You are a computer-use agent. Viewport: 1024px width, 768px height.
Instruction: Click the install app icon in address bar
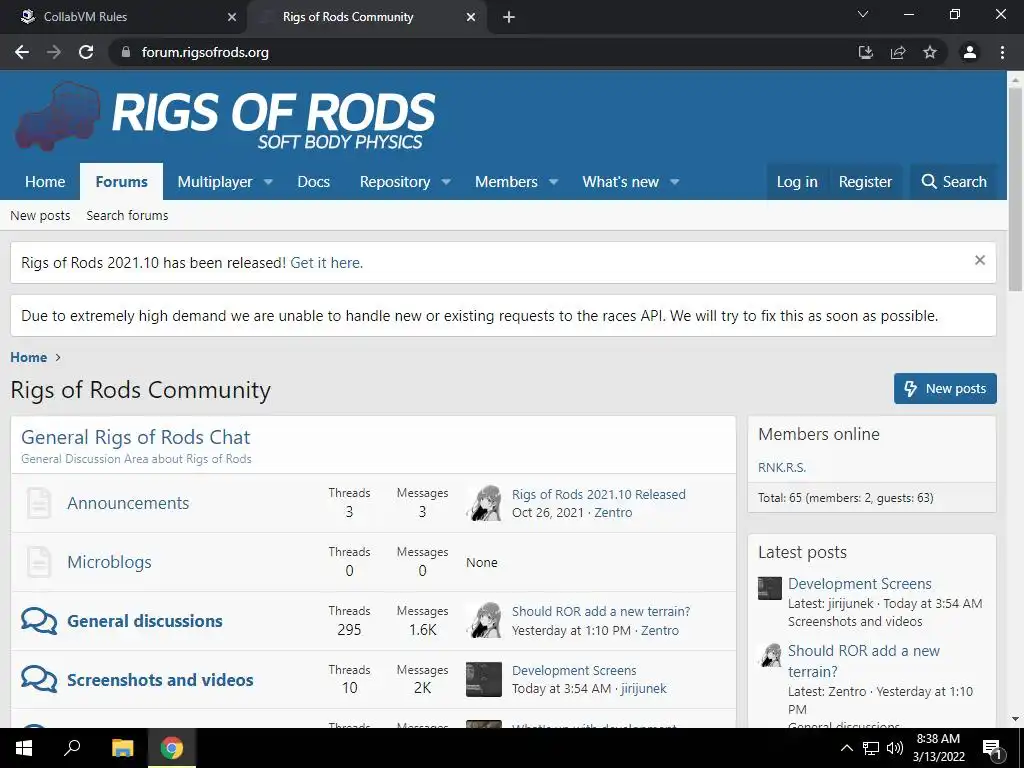coord(866,52)
